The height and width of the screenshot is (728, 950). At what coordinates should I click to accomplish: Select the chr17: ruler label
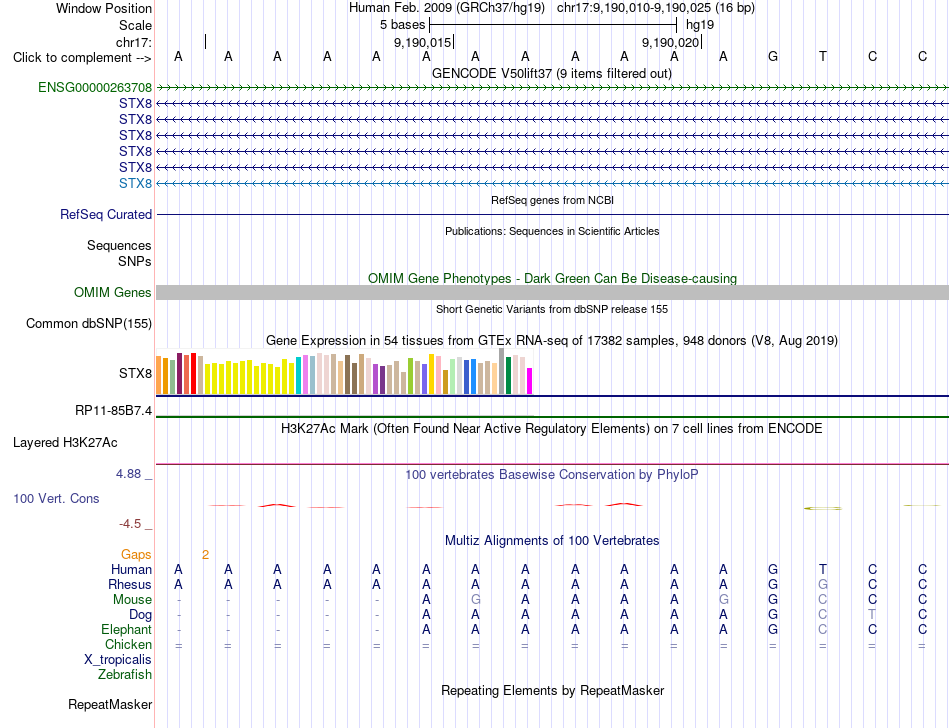(134, 42)
